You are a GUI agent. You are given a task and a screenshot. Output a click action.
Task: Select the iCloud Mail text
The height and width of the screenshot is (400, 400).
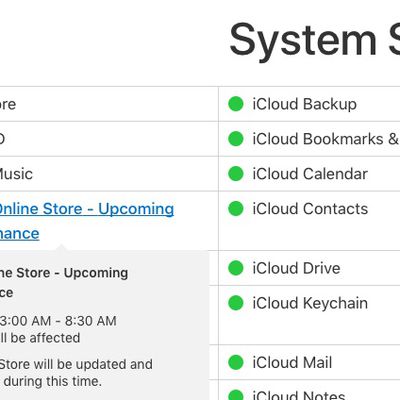[x=292, y=363]
